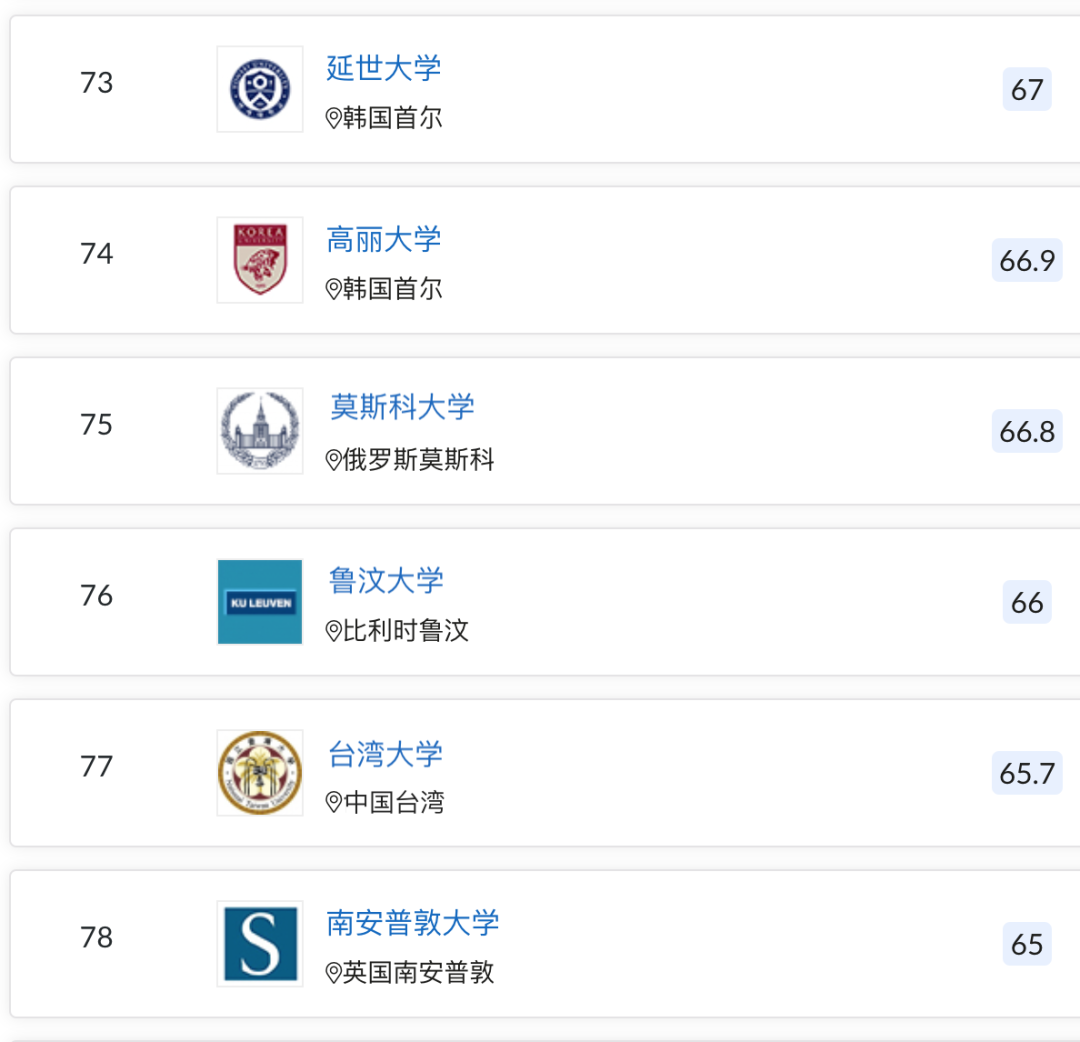The width and height of the screenshot is (1080, 1042).
Task: Open the 高丽大学 link
Action: click(x=383, y=240)
